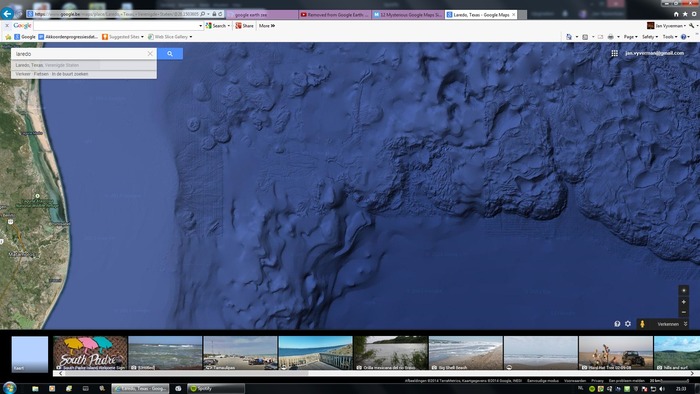Screen dimensions: 700x394
Task: Open the browser Home icon
Action: click(x=676, y=14)
